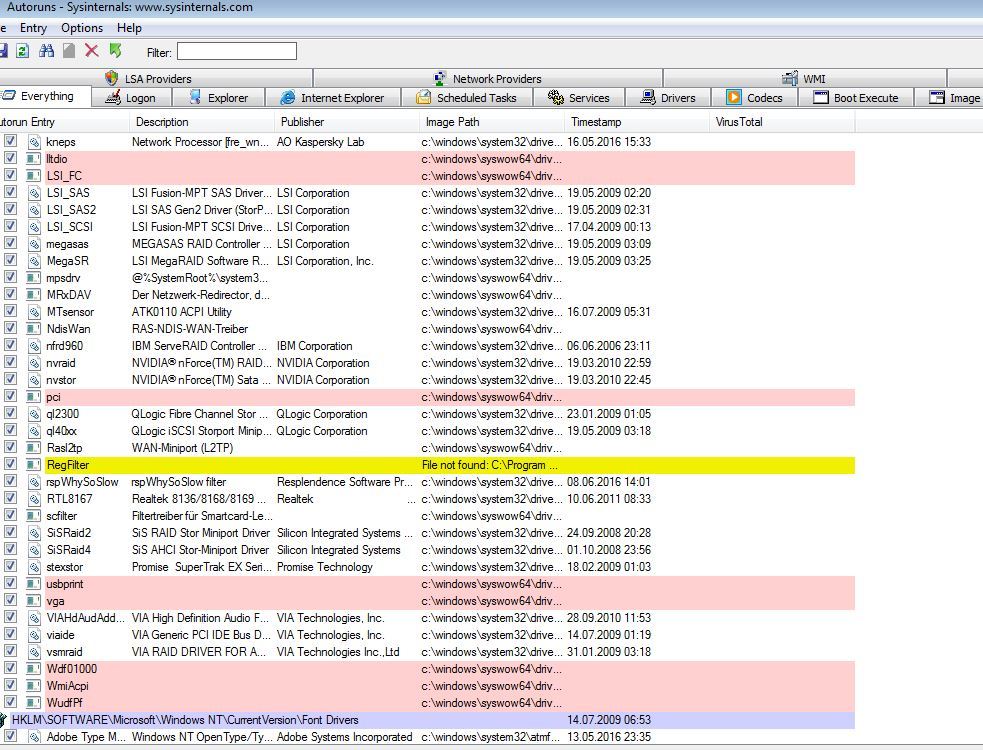Click the icon beside Adobe Type M... entry

click(34, 737)
